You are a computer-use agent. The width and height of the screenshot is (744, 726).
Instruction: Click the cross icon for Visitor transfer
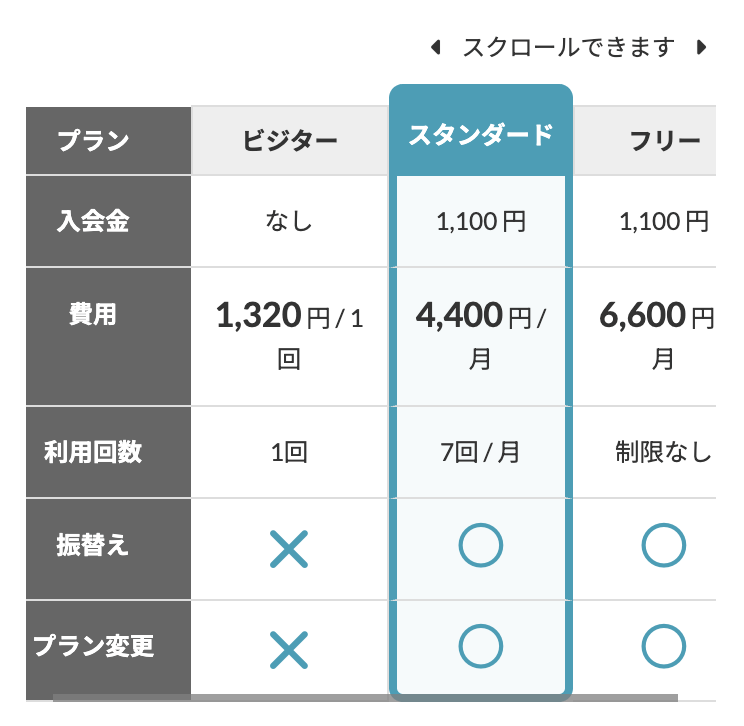288,548
